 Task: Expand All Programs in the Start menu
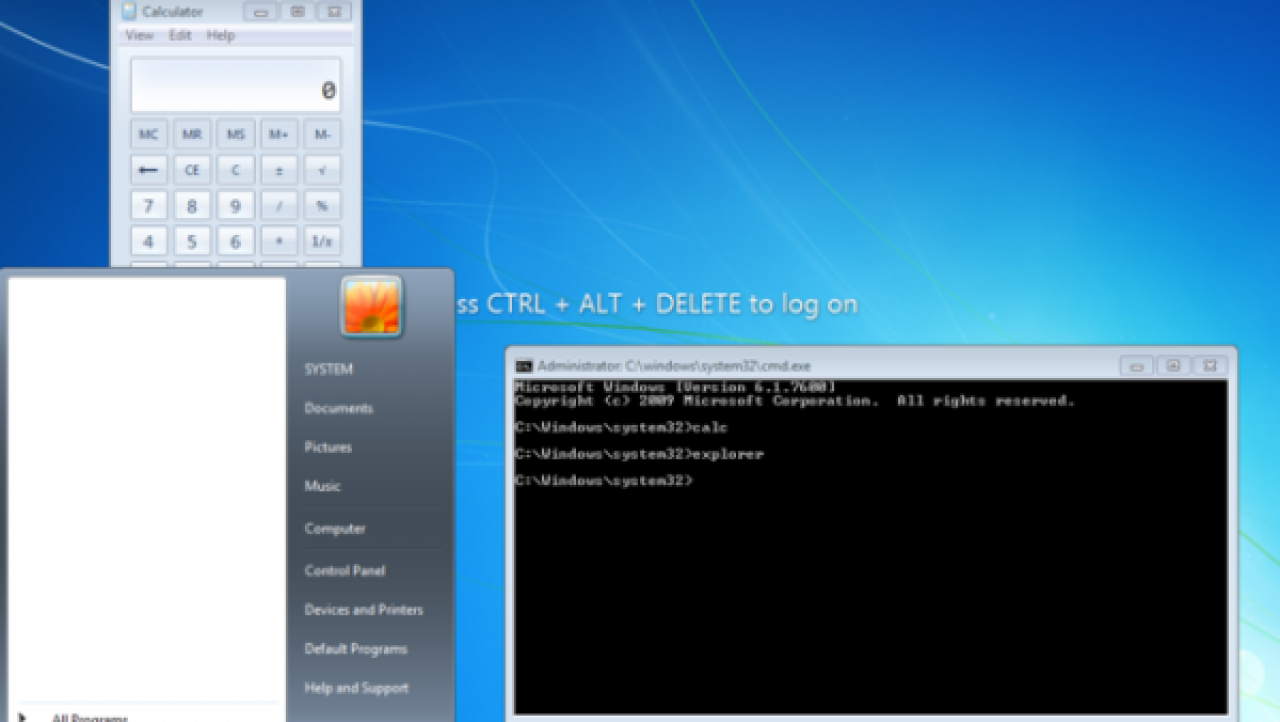[x=88, y=716]
